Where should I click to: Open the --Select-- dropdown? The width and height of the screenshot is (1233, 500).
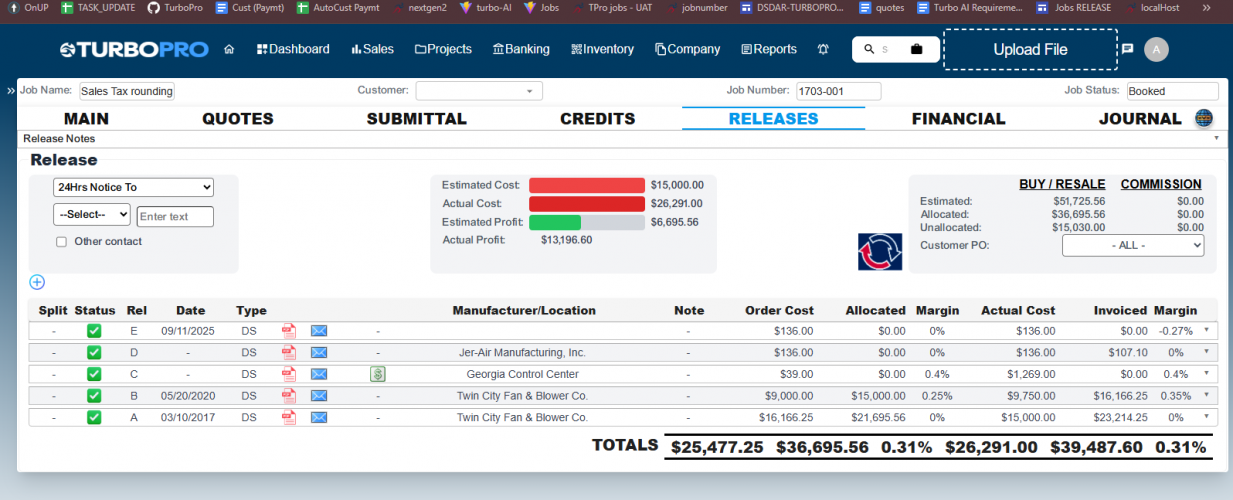[x=92, y=215]
